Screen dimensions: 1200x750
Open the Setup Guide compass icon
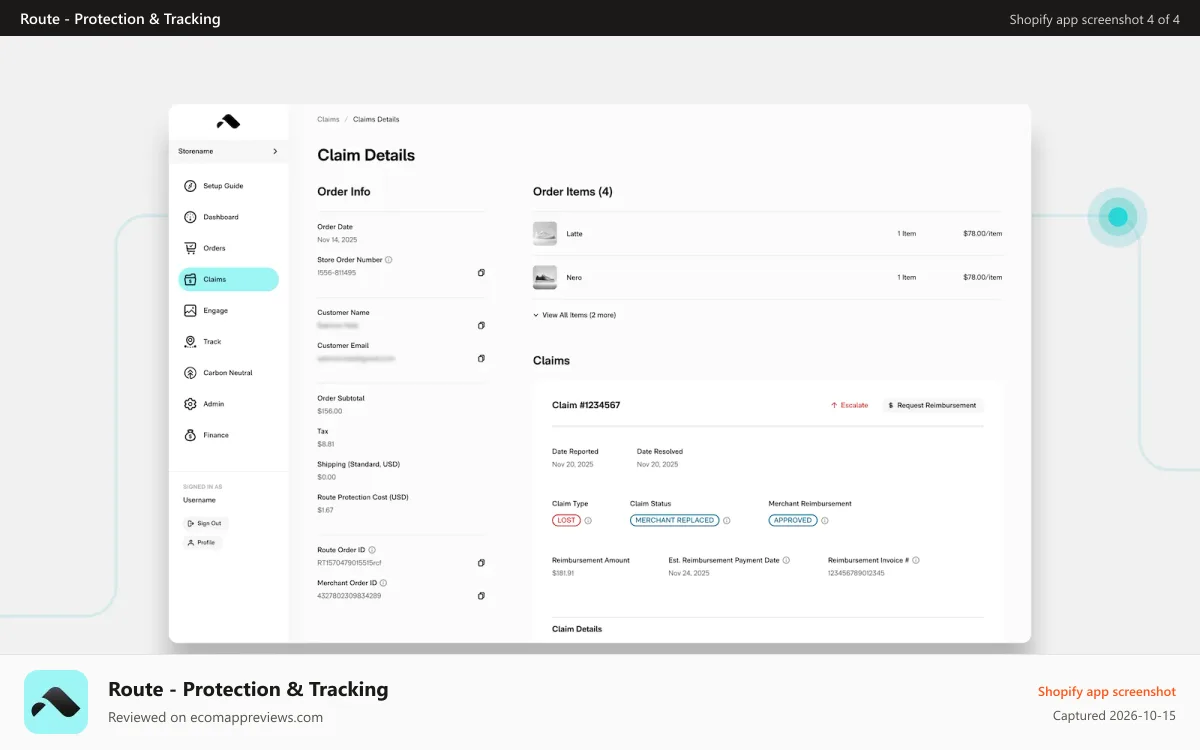(x=190, y=186)
